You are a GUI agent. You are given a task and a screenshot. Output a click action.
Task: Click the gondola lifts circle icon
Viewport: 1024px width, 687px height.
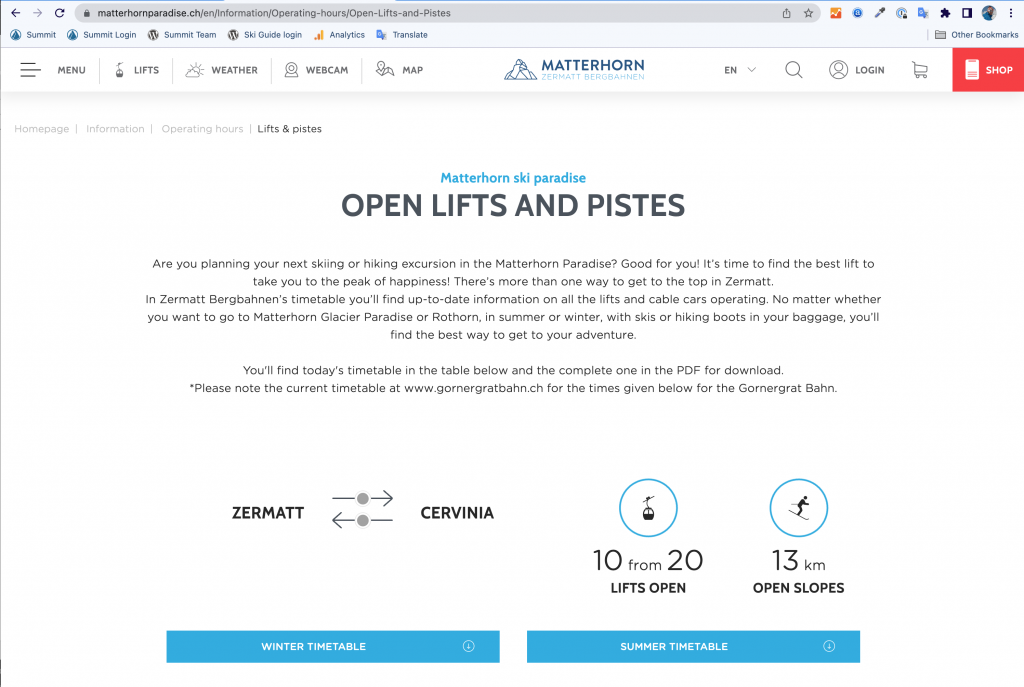coord(648,508)
